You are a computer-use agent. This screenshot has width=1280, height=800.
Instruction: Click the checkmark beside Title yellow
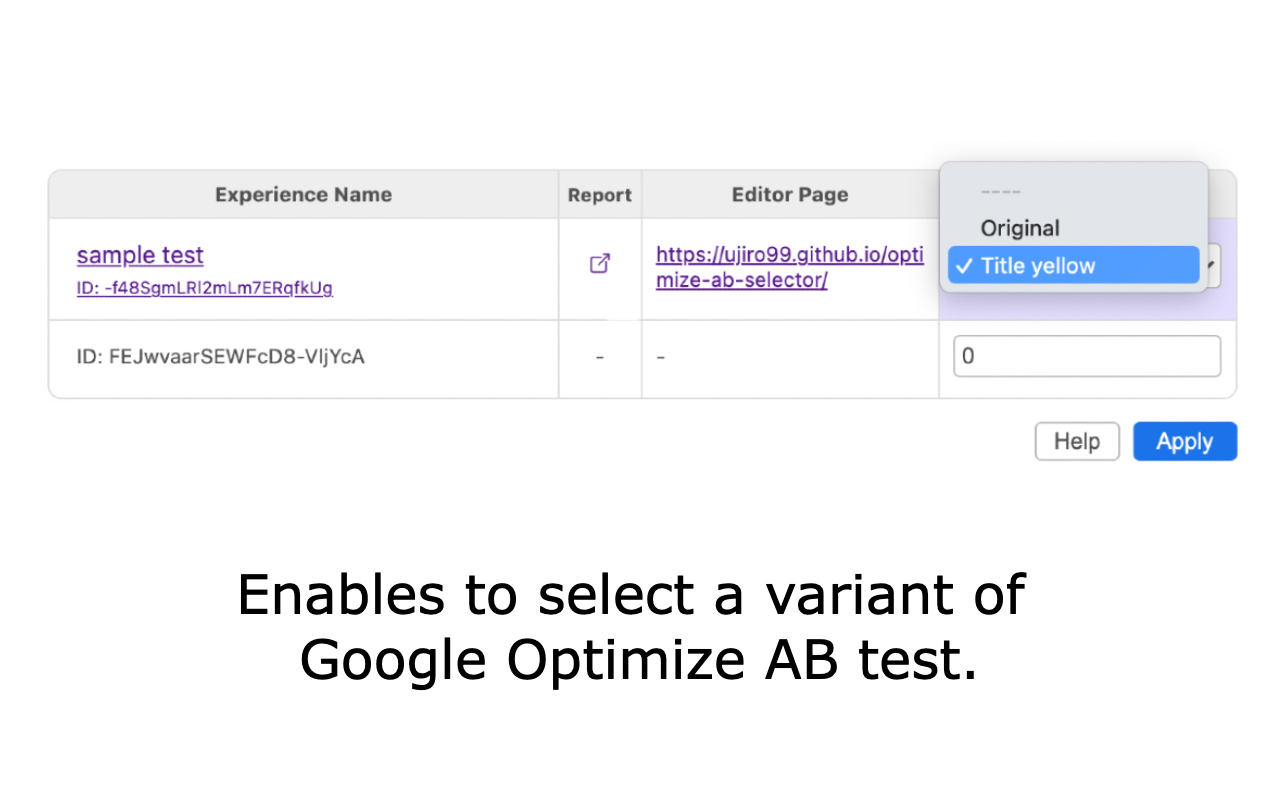tap(963, 265)
